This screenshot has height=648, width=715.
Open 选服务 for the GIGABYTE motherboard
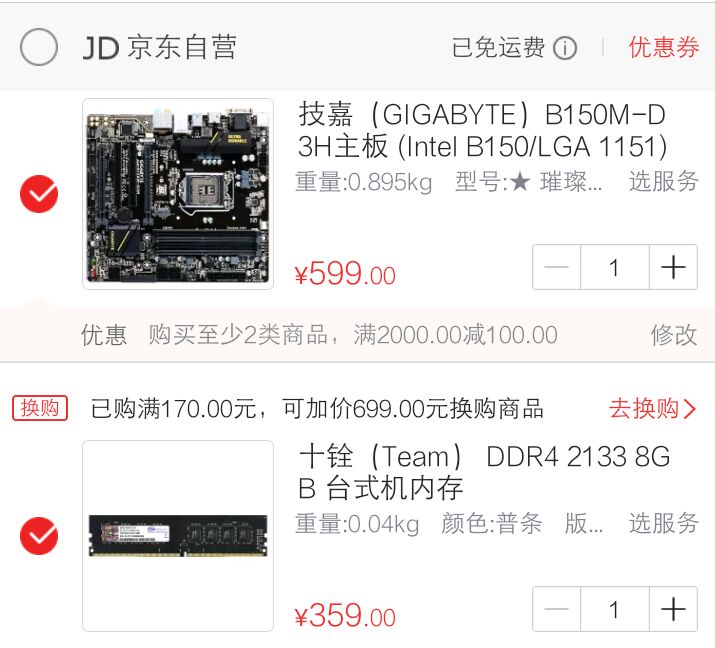coord(663,181)
